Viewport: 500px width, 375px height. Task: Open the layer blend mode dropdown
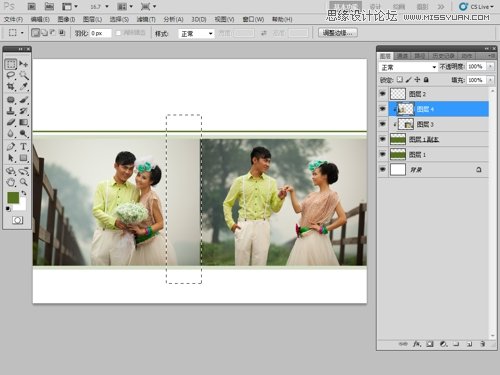click(408, 67)
